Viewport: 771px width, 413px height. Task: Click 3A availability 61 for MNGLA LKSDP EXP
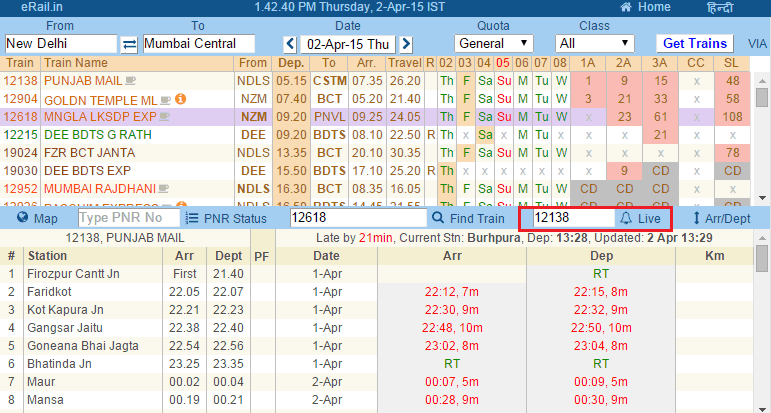(659, 117)
